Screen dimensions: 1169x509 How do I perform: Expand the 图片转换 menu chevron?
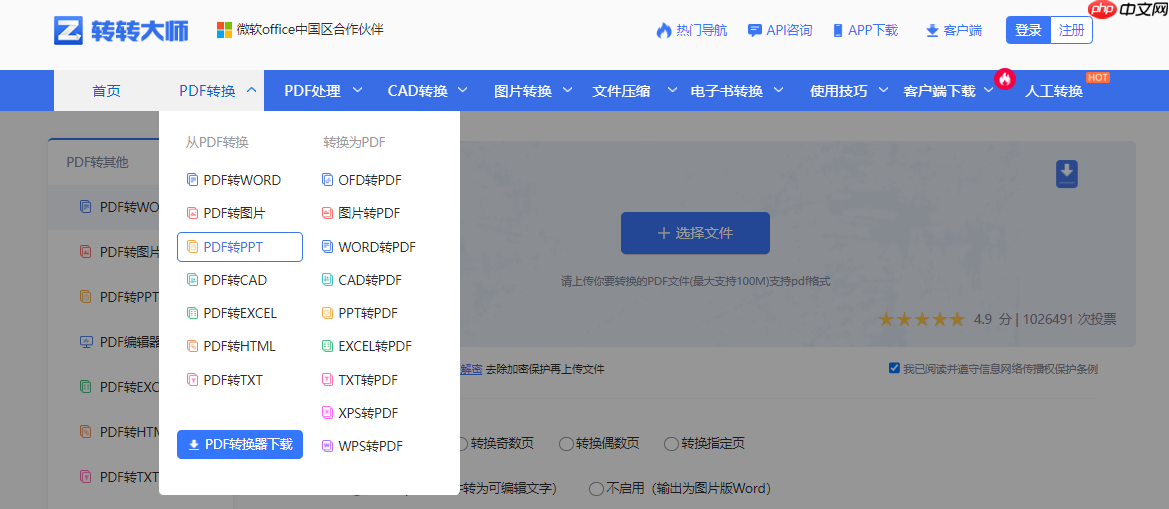(x=567, y=90)
